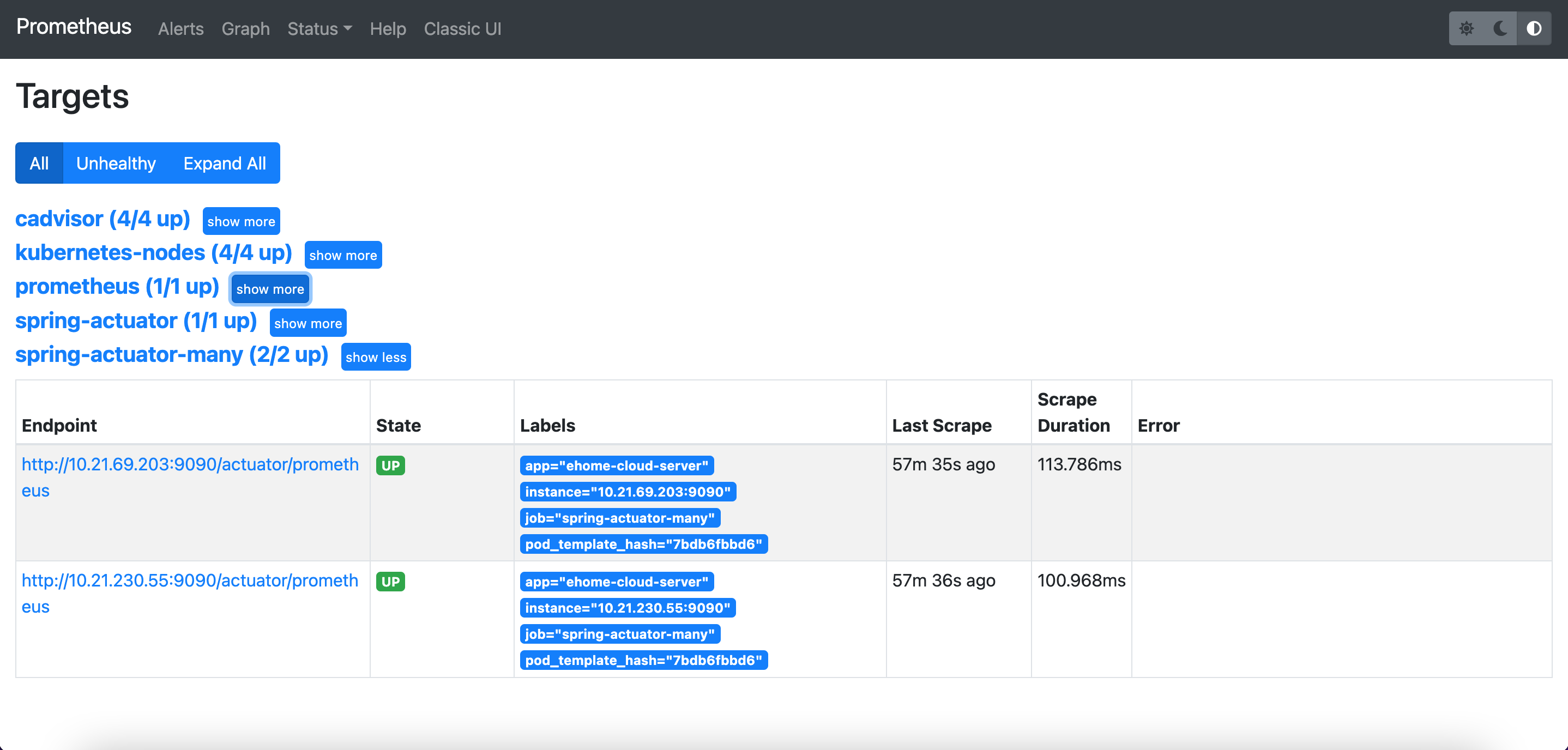Open the Status dropdown menu
Screen dimensions: 1568x750
pyautogui.click(x=319, y=28)
